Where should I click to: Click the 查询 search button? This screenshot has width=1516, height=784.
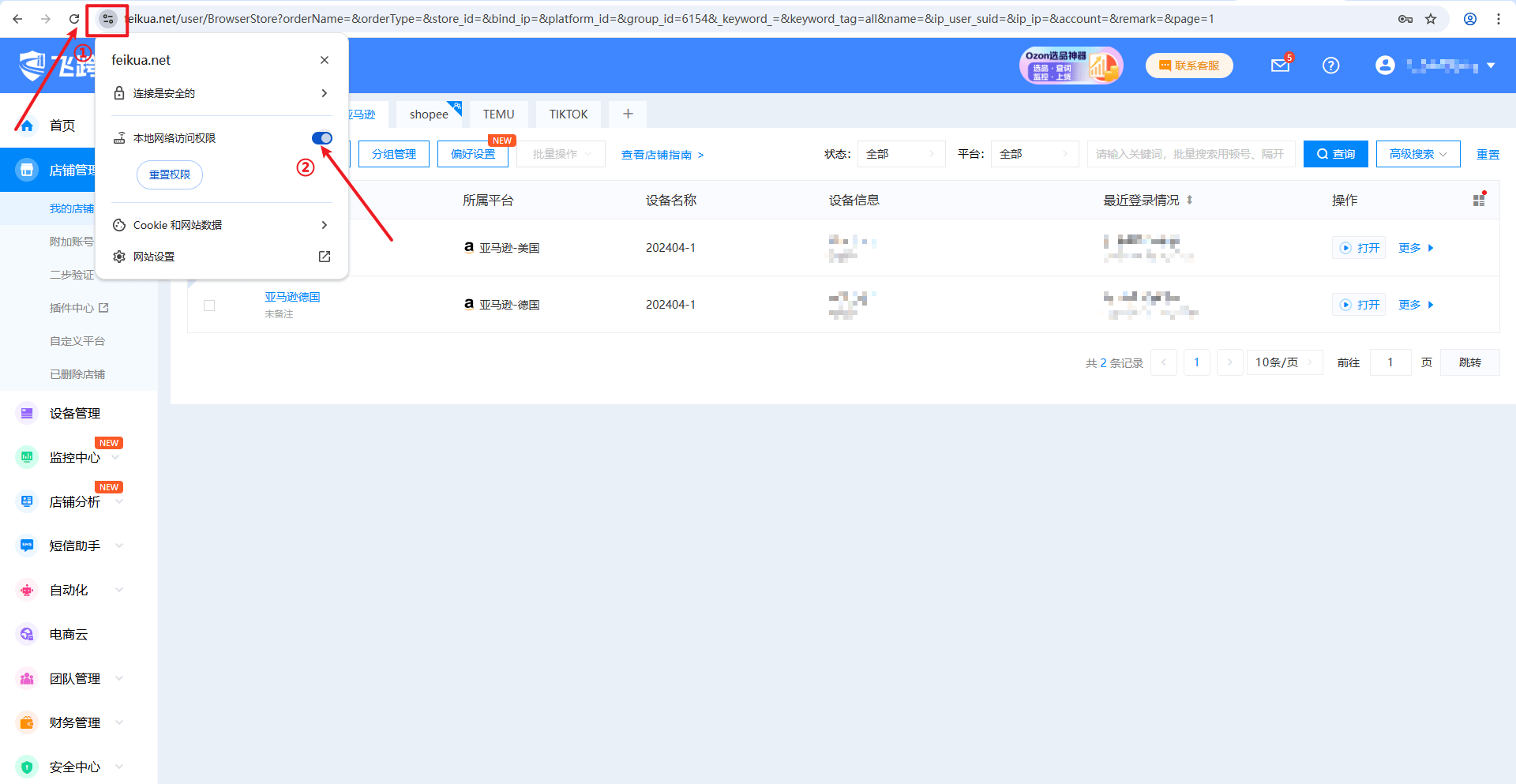pos(1335,154)
